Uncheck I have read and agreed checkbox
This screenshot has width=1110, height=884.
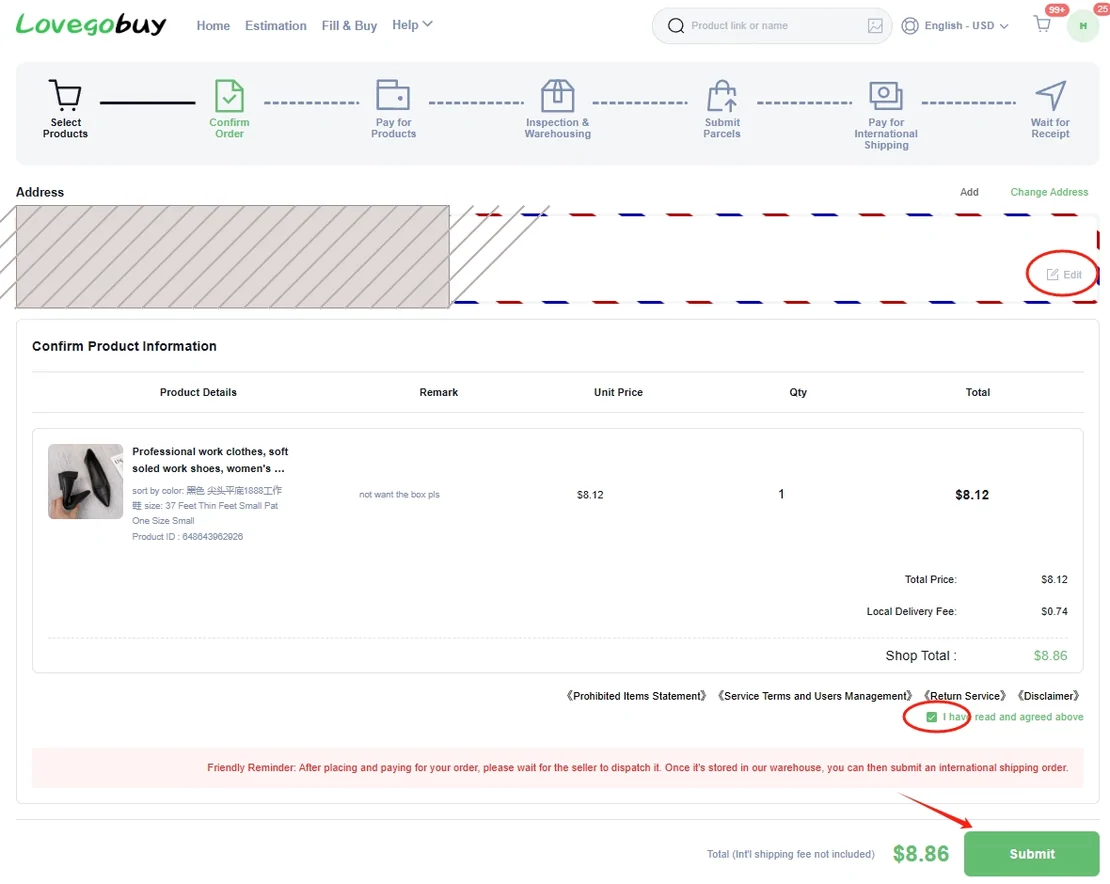tap(932, 717)
